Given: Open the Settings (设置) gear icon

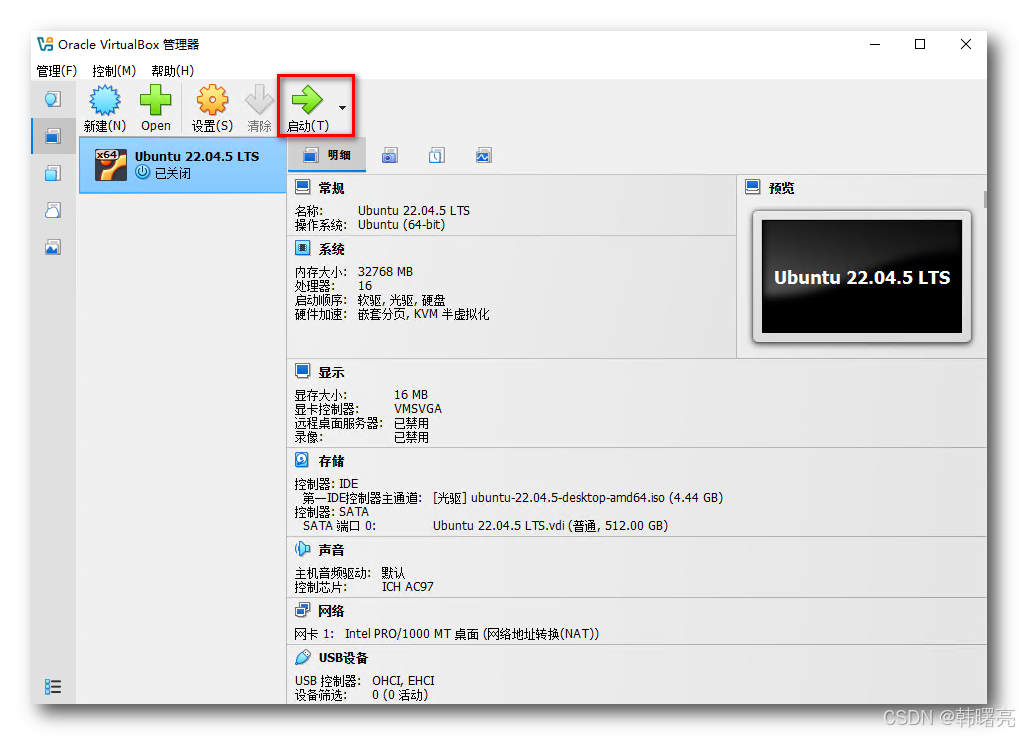Looking at the screenshot, I should click(x=213, y=101).
